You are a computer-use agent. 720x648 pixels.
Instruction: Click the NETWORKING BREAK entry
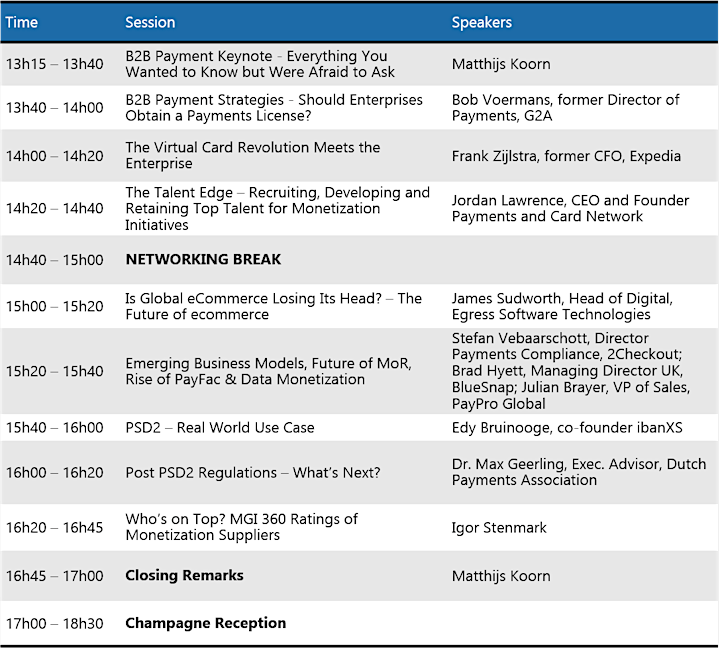click(x=203, y=259)
